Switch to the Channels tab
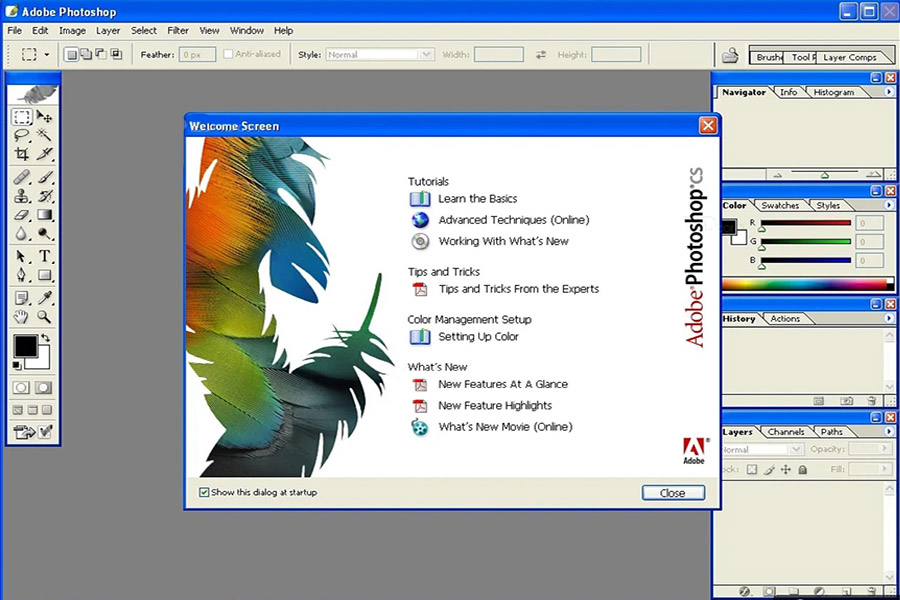Viewport: 900px width, 600px height. (x=786, y=432)
